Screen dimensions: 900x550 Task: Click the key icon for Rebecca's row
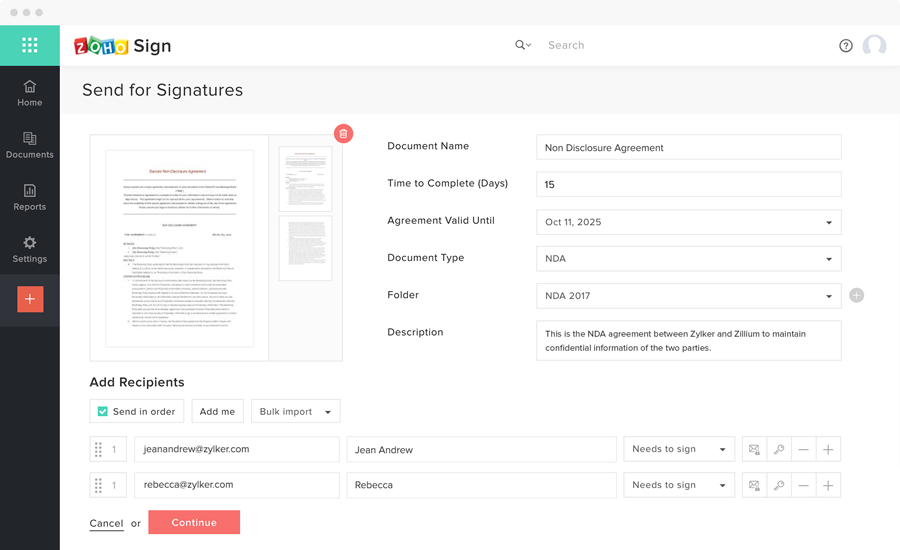point(779,485)
